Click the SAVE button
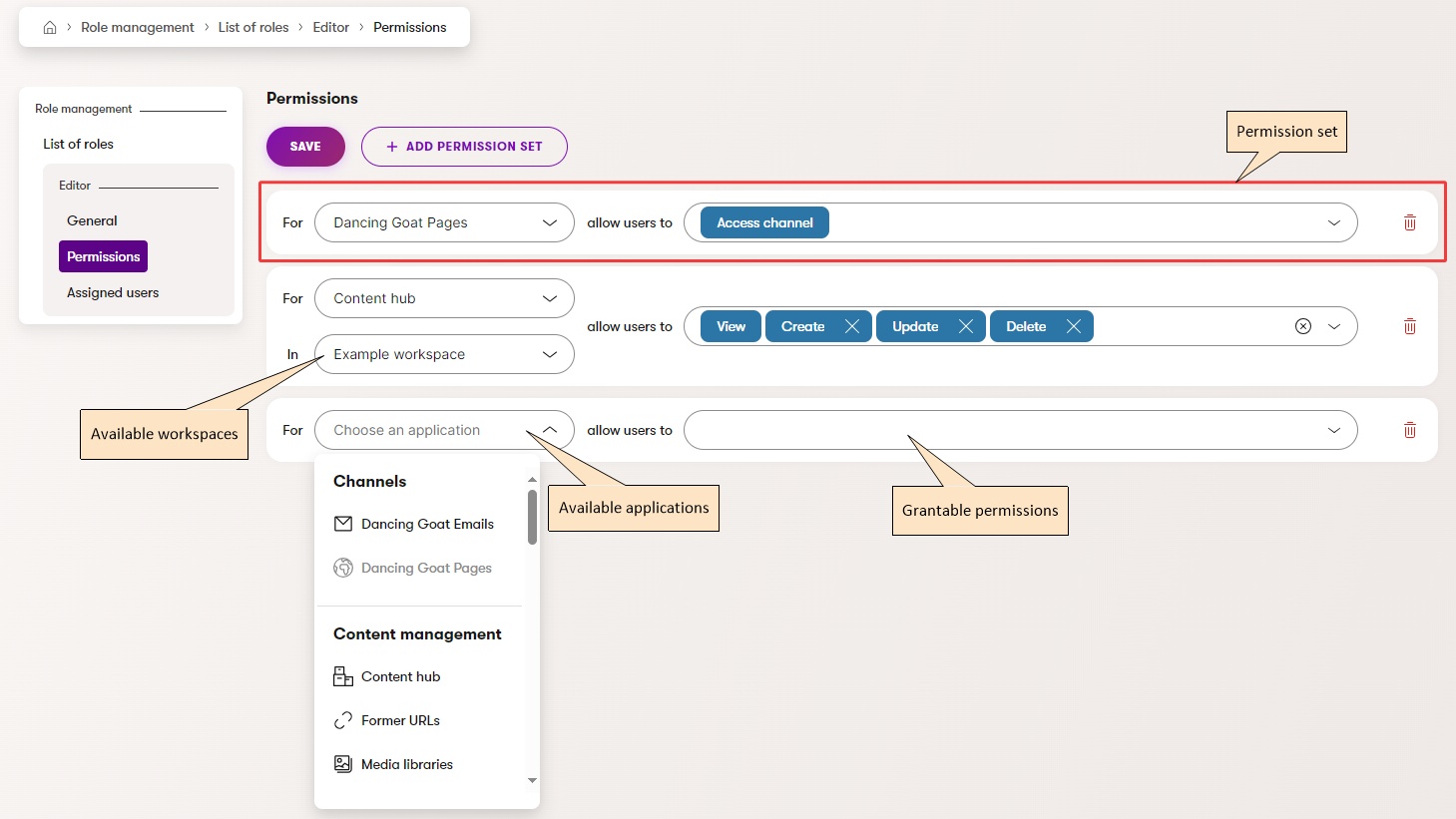 305,146
